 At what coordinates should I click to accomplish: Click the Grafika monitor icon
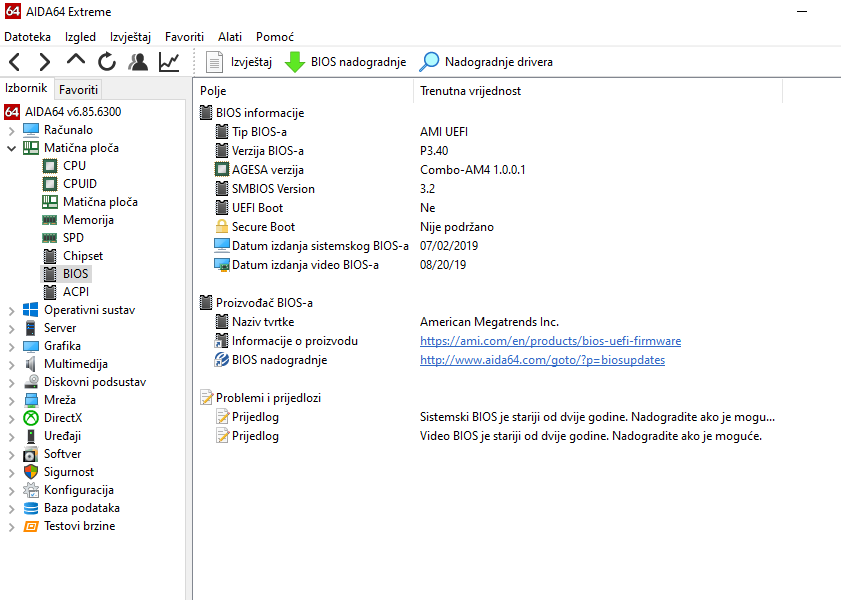(31, 346)
